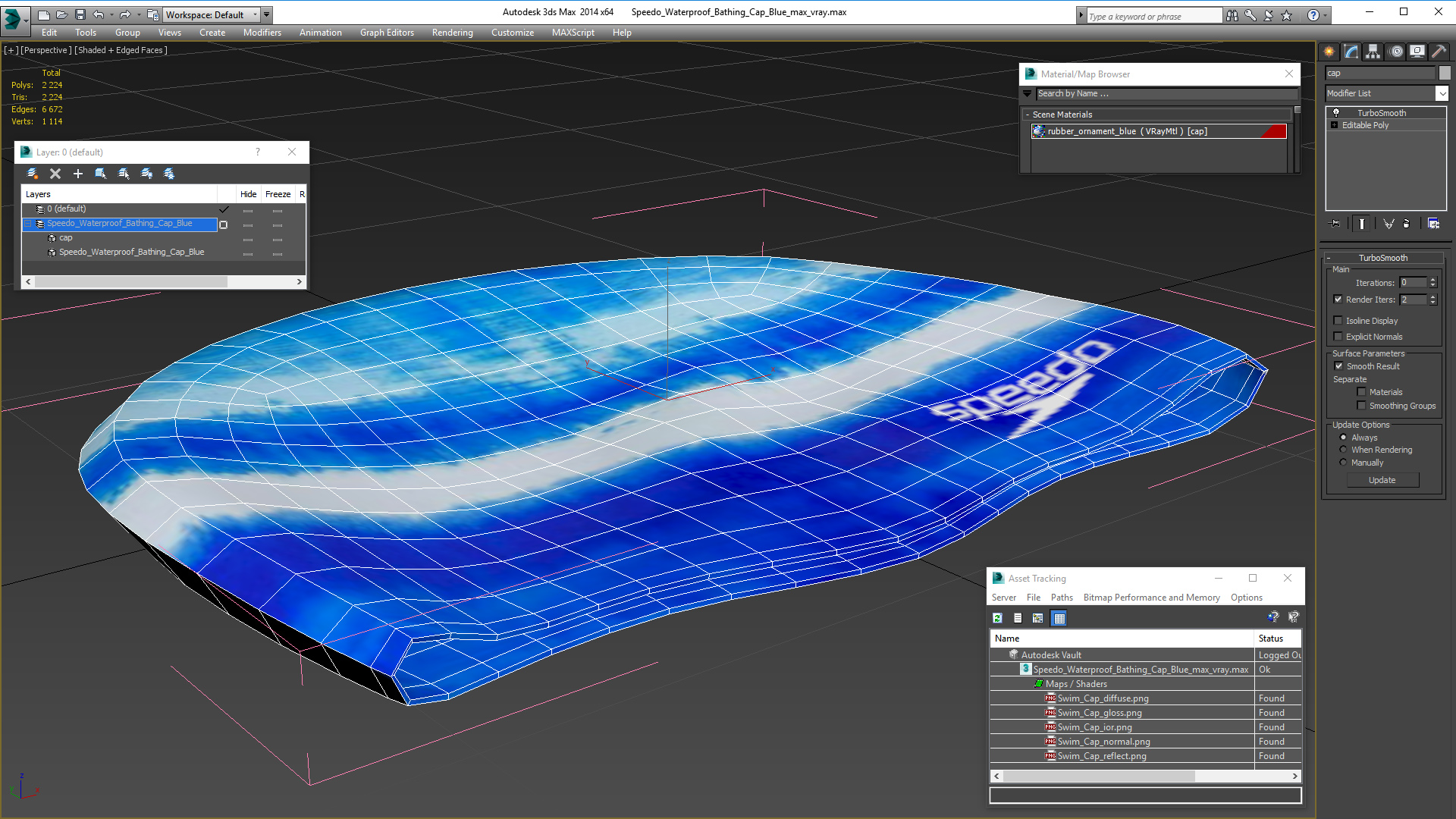Click the New Scene icon in quick access toolbar
The height and width of the screenshot is (819, 1456).
[43, 14]
